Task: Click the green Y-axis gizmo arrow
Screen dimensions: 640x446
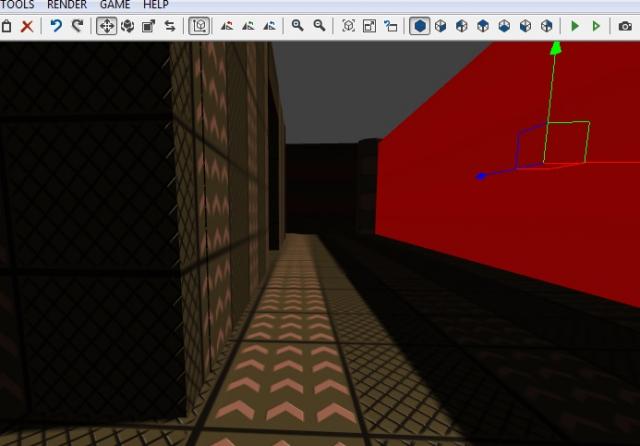Action: [x=555, y=48]
